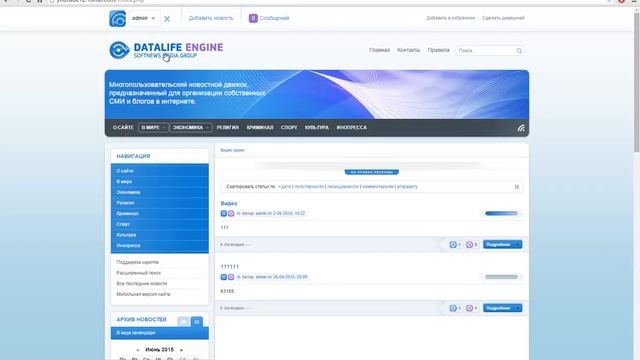
Task: Expand the В МИРЕ dropdown menu
Action: point(153,128)
